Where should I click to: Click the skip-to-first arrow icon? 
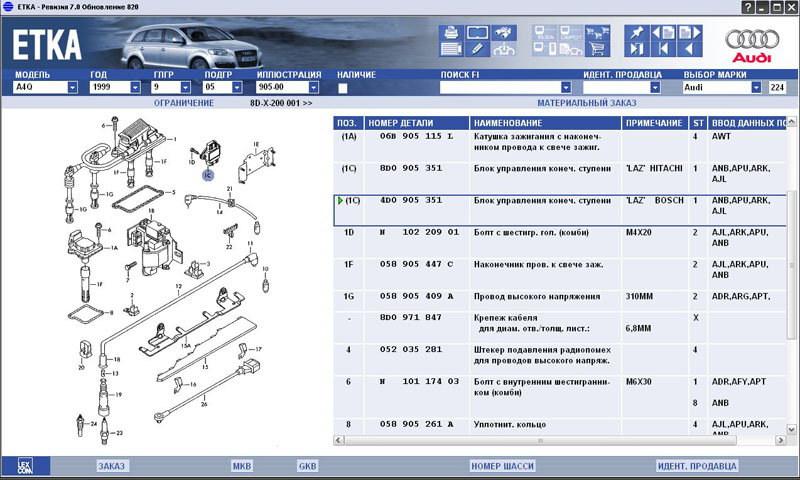coord(663,49)
